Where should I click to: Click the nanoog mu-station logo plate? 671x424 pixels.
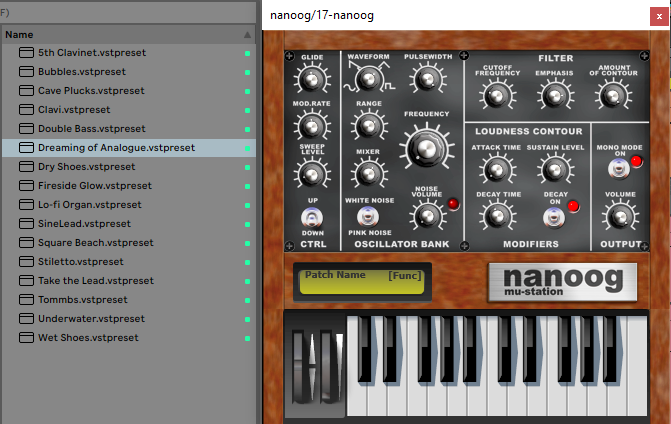tap(562, 282)
